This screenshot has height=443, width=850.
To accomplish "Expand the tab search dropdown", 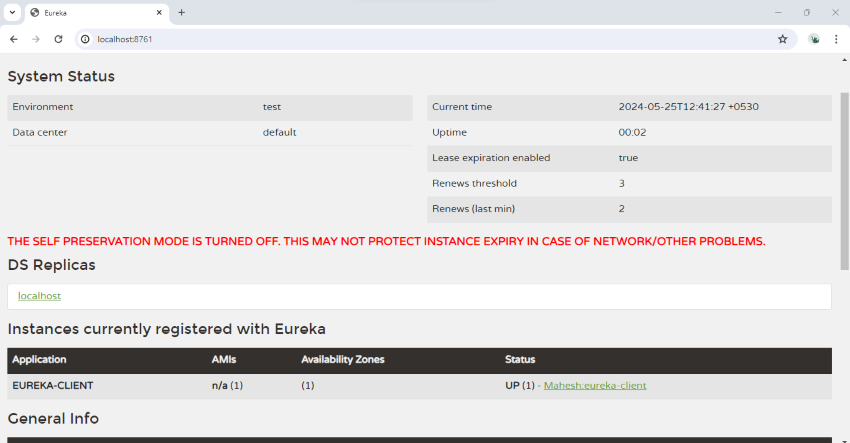I will pyautogui.click(x=12, y=12).
